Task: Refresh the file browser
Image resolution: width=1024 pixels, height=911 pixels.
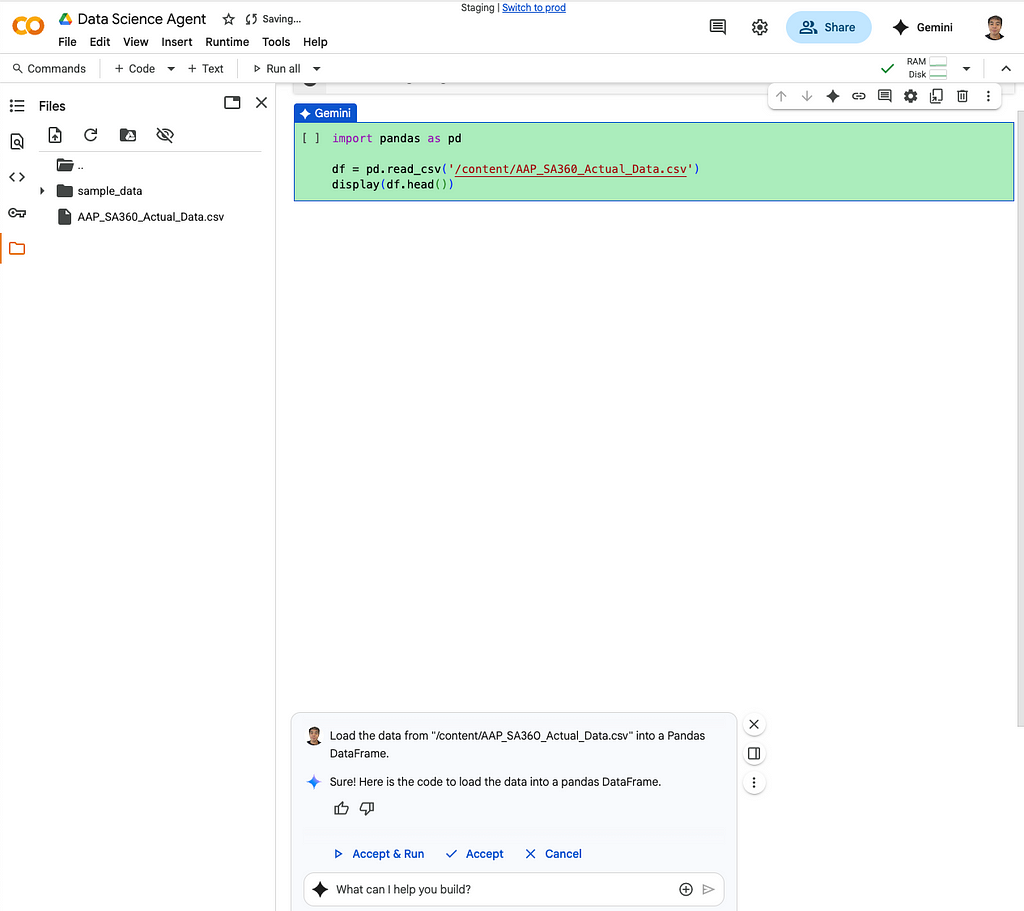Action: point(91,135)
